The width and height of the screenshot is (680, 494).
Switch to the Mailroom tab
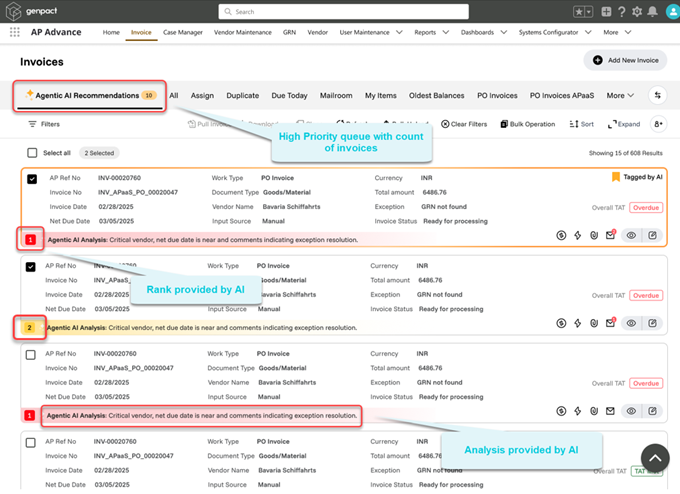[336, 95]
